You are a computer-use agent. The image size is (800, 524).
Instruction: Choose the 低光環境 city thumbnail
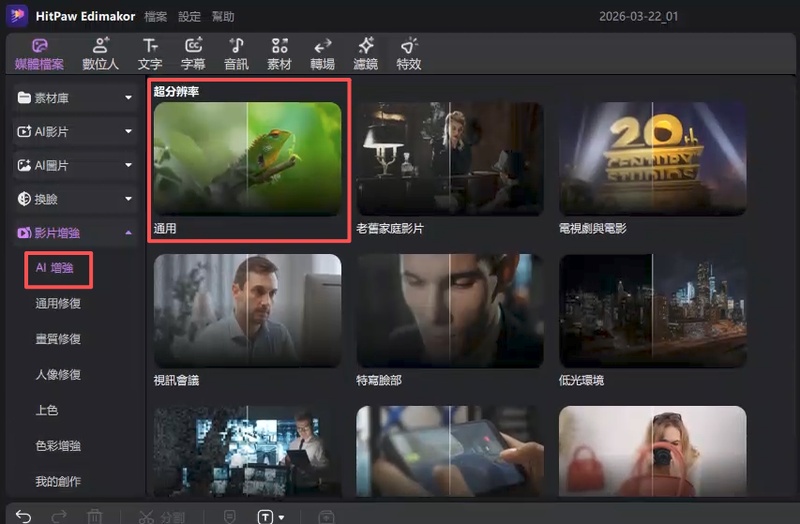pos(653,311)
